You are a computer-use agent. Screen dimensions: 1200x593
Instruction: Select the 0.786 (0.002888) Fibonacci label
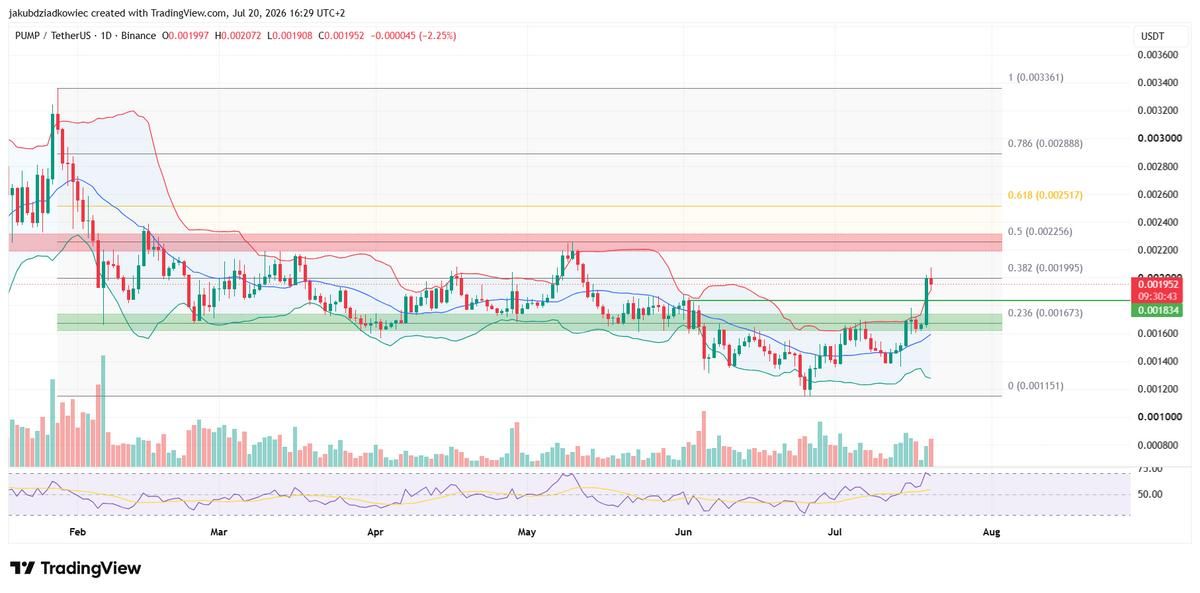coord(1046,143)
